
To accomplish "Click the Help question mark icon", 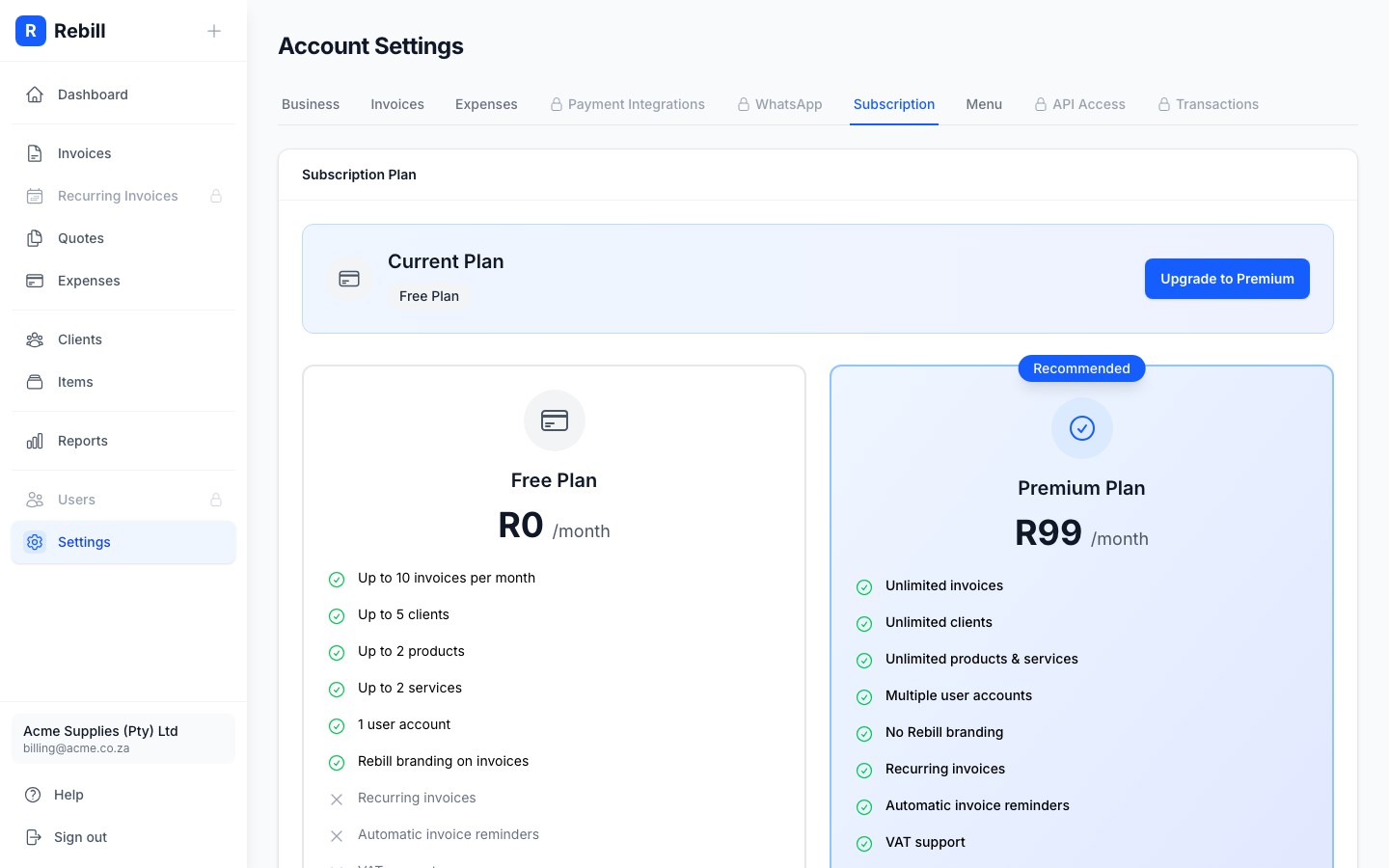I will click(35, 795).
